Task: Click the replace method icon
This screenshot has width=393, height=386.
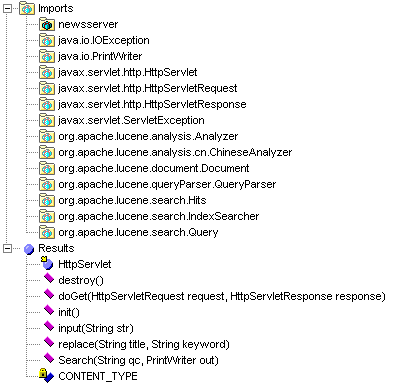Action: click(49, 342)
